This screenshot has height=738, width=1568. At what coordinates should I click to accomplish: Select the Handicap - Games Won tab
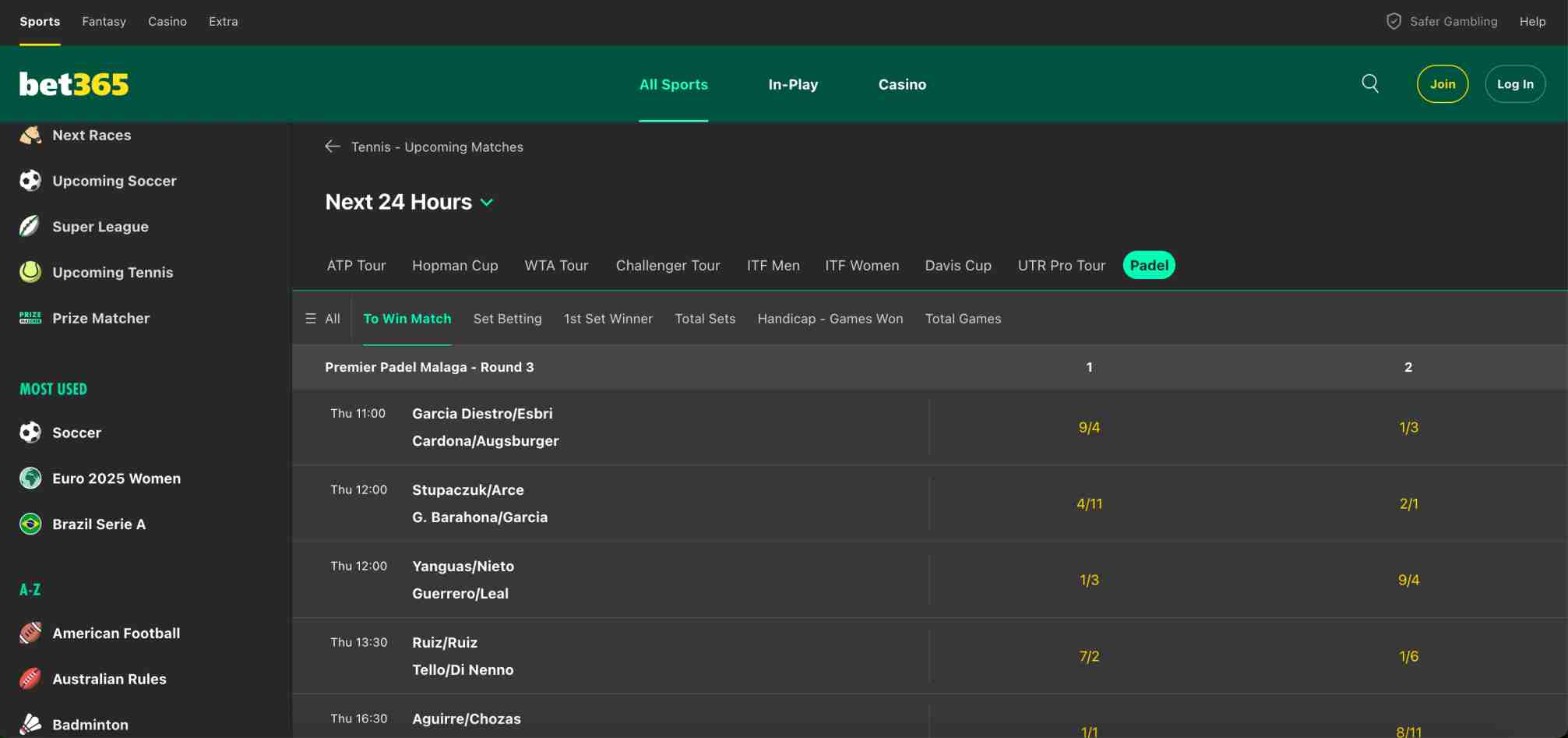(830, 319)
